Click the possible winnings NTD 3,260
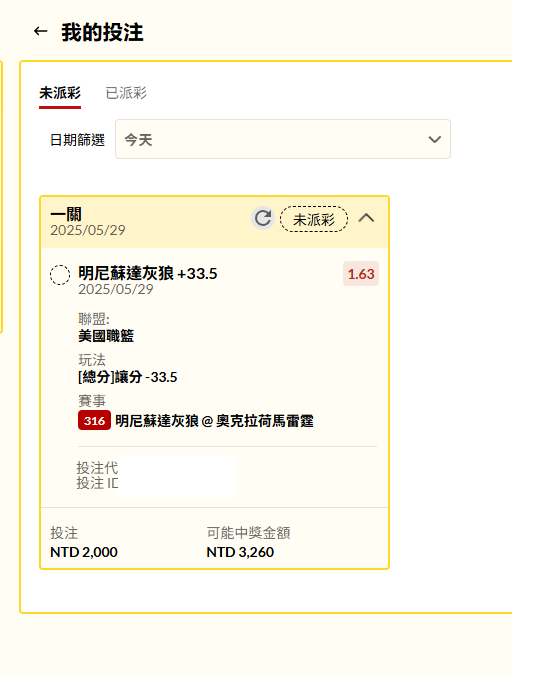Viewport: 546px width, 675px height. tap(240, 552)
